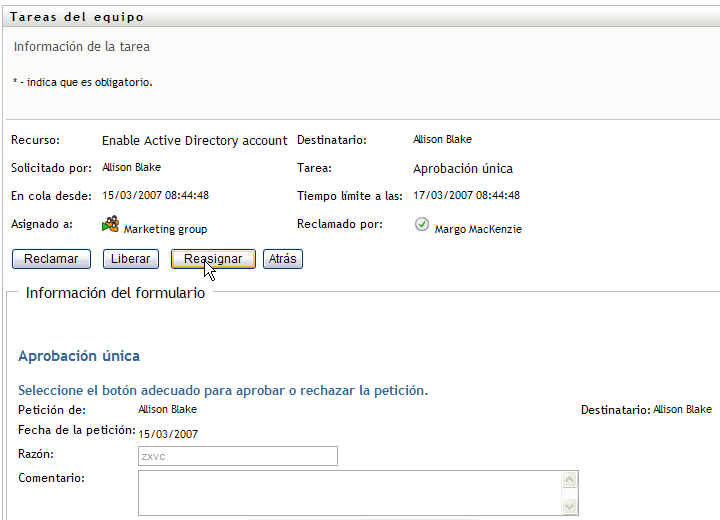Click the En cola desde timestamp value

click(x=155, y=196)
